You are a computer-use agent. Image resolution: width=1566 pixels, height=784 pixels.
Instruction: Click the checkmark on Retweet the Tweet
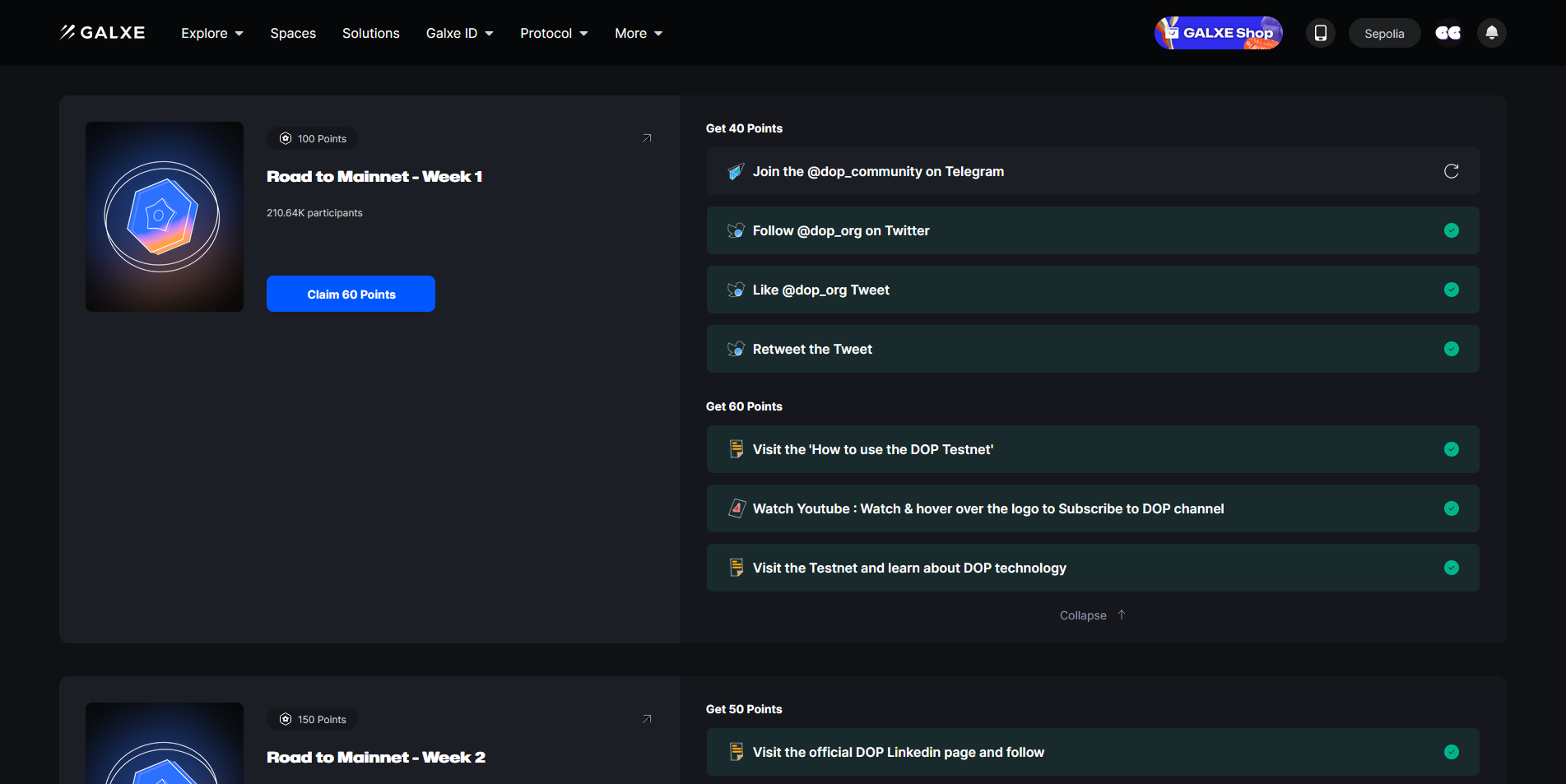[x=1451, y=349]
